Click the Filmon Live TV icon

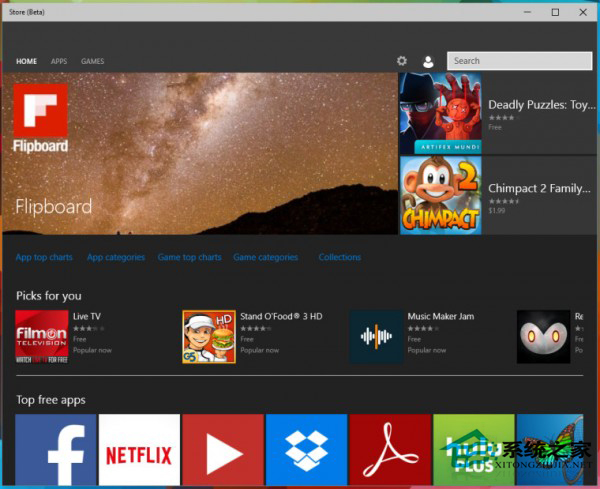pyautogui.click(x=41, y=336)
